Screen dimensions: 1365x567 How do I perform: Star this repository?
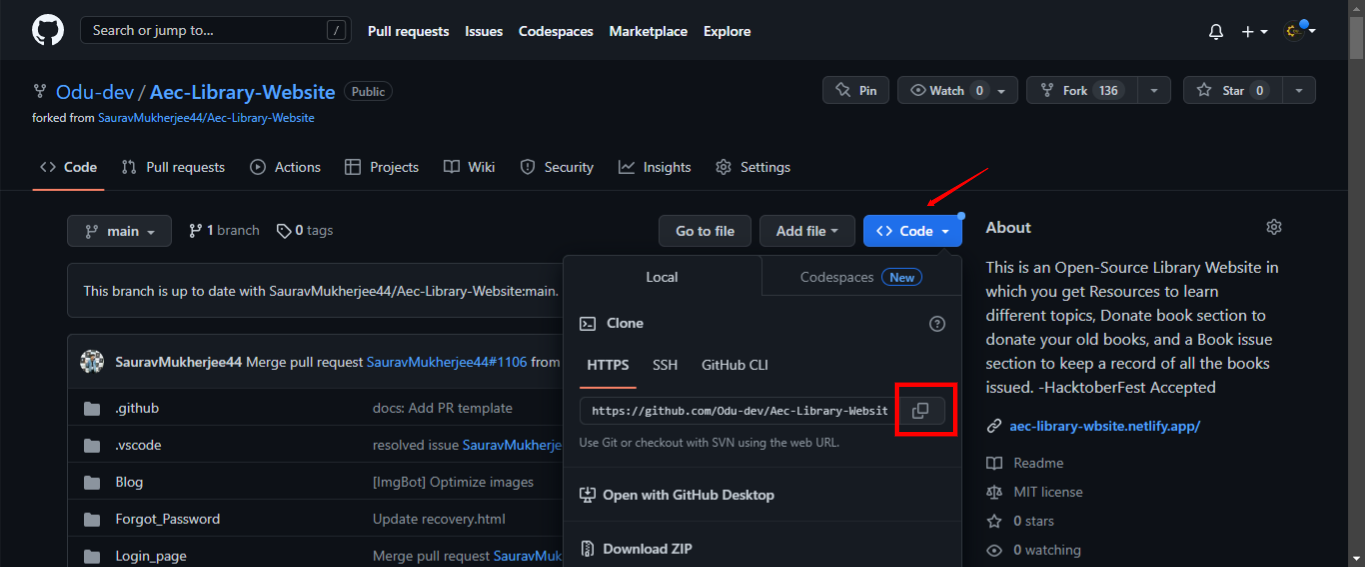coord(1232,90)
